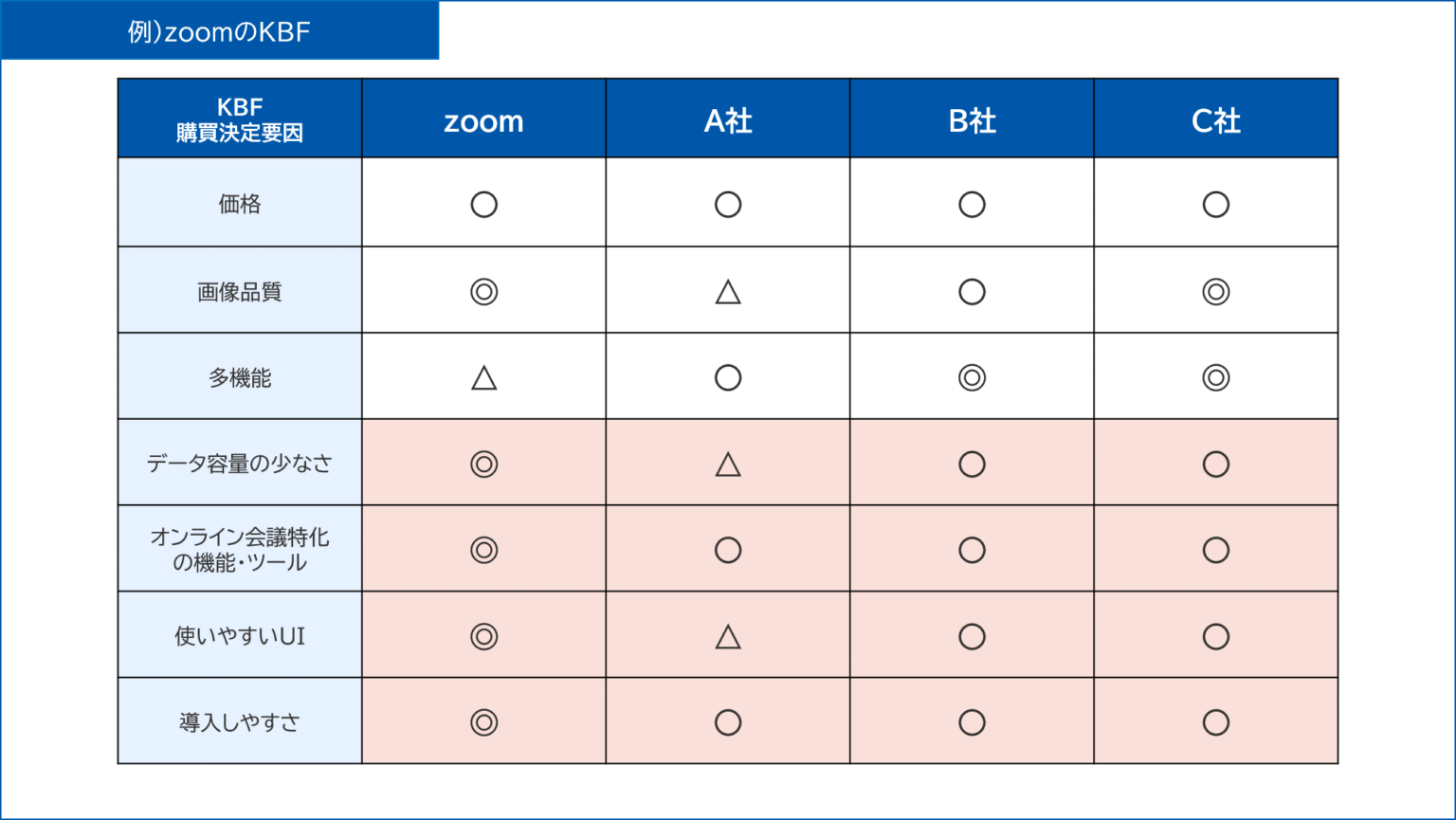Select the A社 column header
1456x820 pixels.
pyautogui.click(x=728, y=120)
